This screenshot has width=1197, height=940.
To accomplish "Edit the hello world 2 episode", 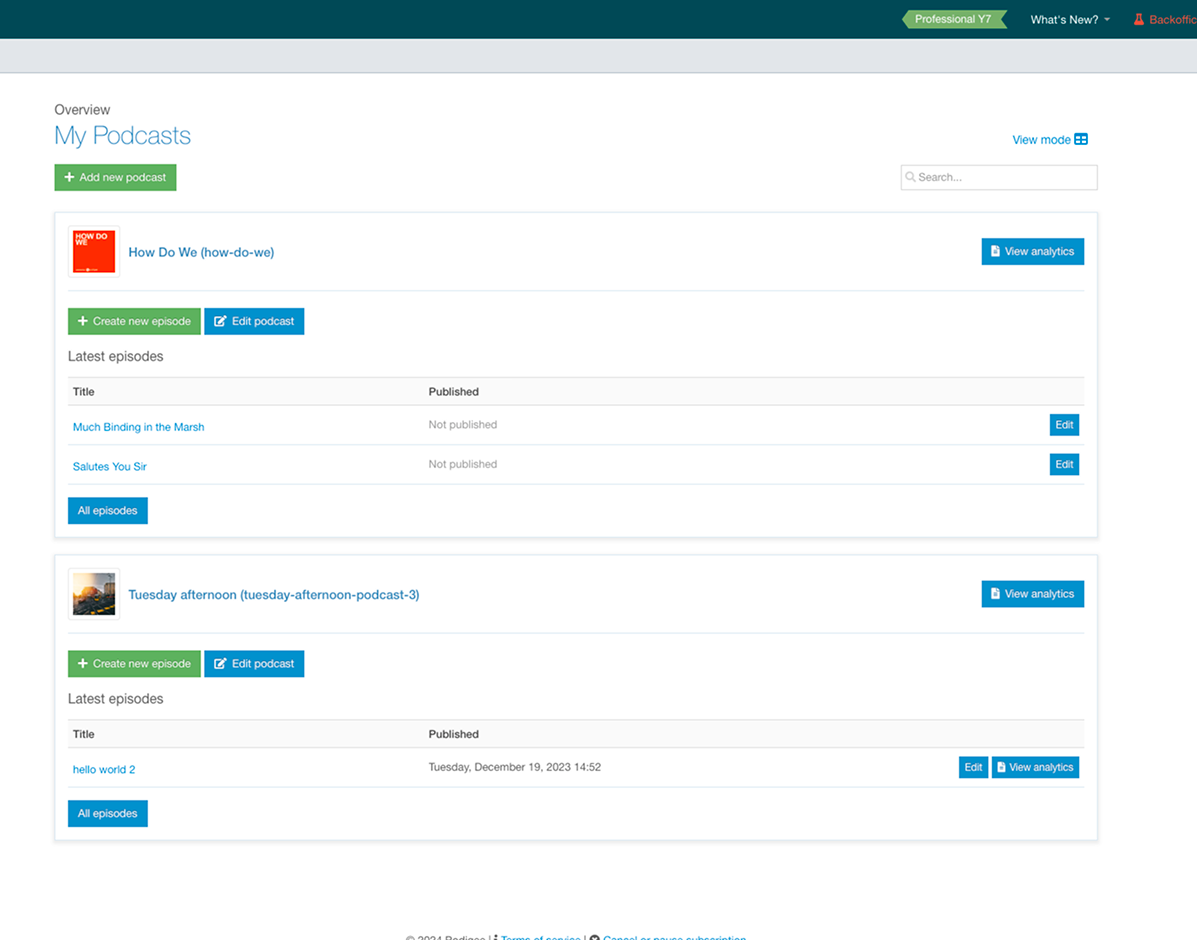I will click(973, 767).
